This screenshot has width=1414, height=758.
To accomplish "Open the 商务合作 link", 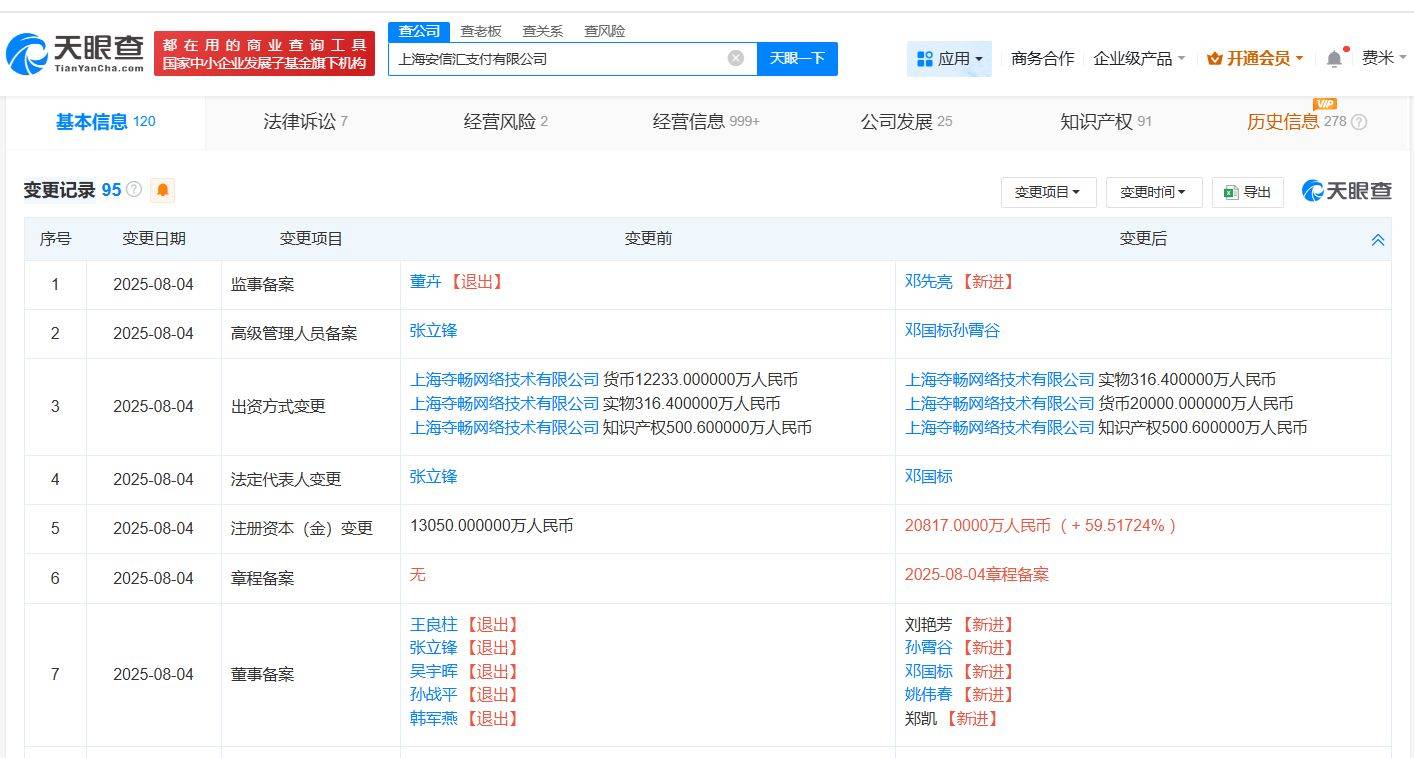I will point(1042,59).
